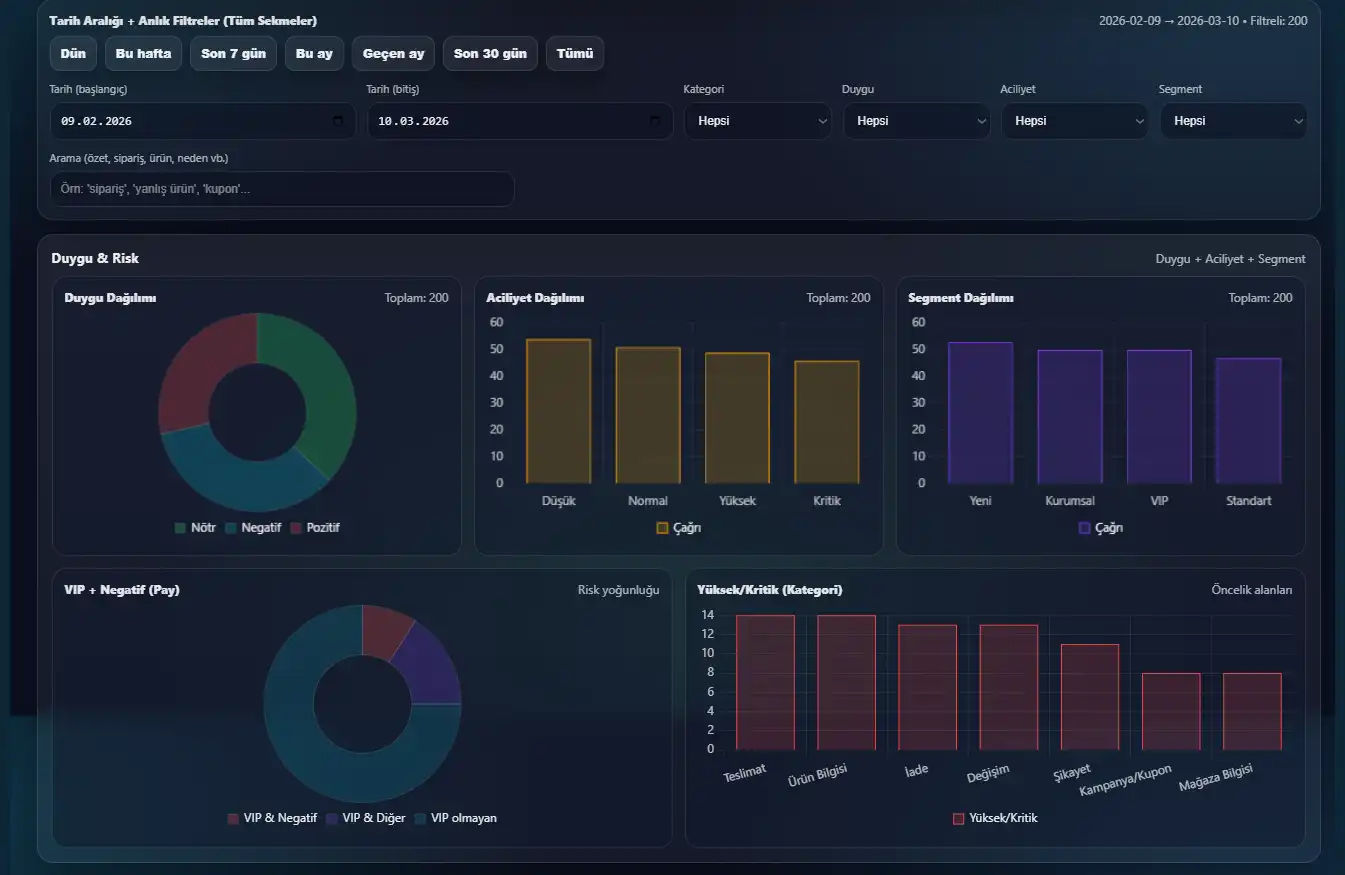Toggle Negatif legend swatch in sentiment chart
Viewport: 1345px width, 875px height.
point(232,527)
